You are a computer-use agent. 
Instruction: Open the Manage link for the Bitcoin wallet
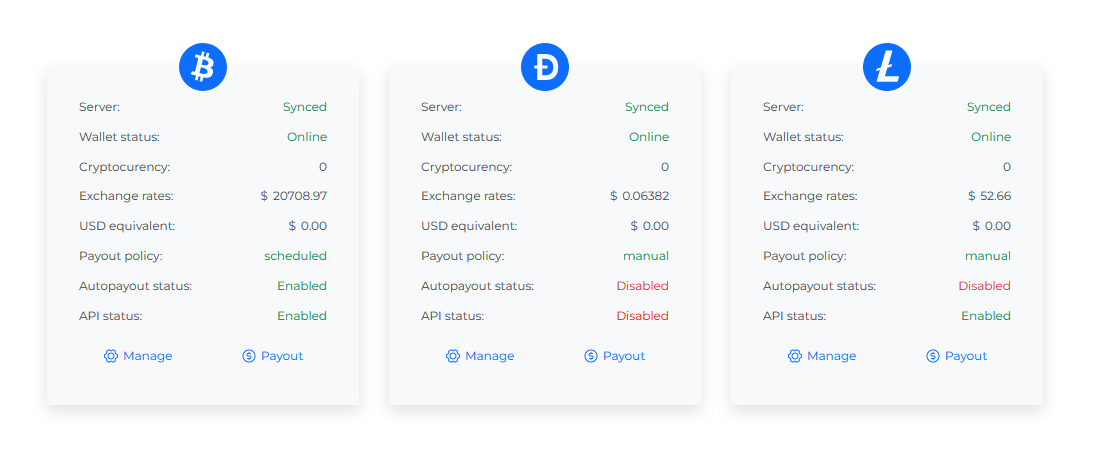click(147, 356)
